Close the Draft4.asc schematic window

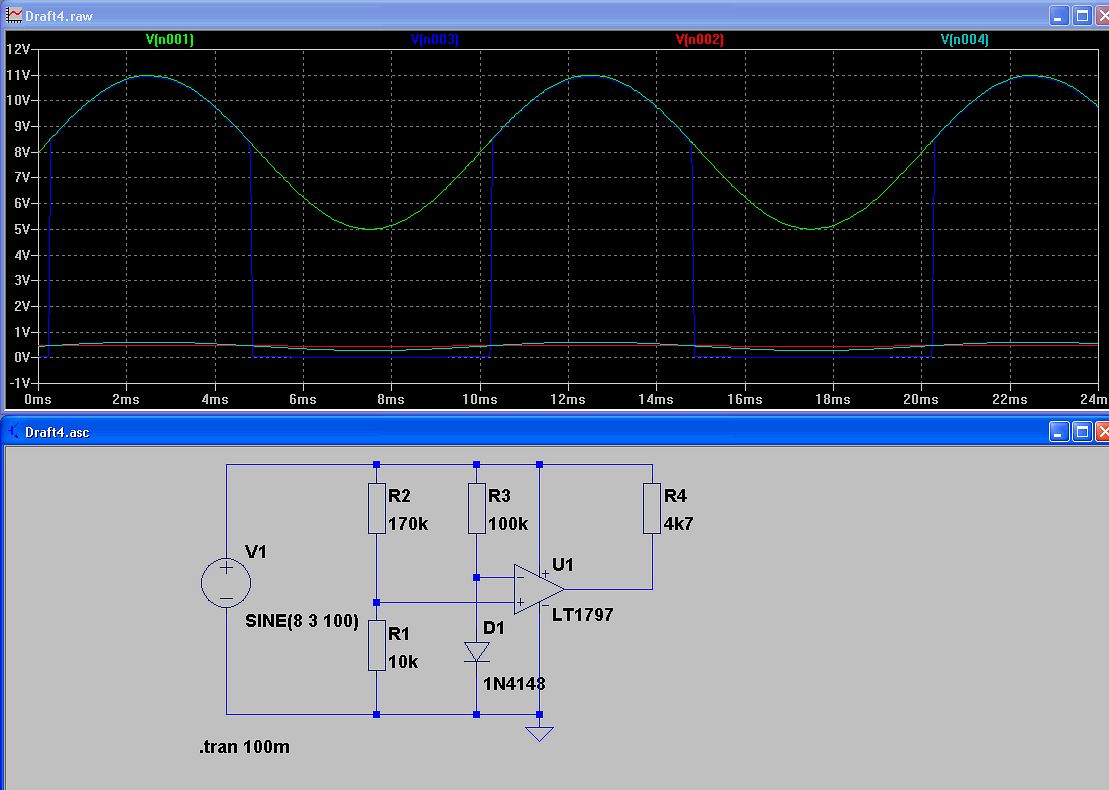pos(1103,431)
